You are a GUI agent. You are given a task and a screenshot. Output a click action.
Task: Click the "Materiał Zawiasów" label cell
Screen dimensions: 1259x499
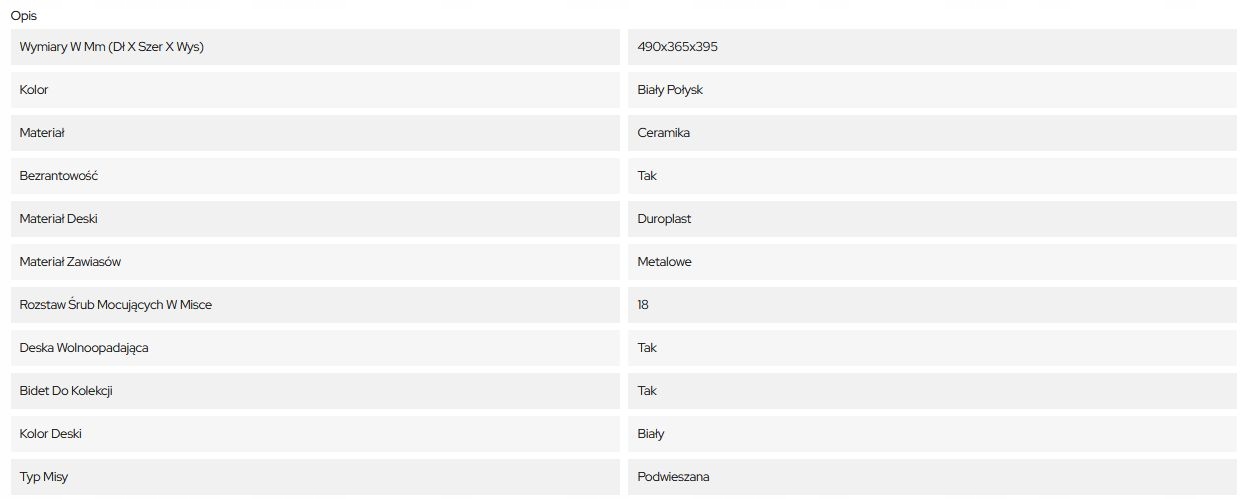pos(70,262)
